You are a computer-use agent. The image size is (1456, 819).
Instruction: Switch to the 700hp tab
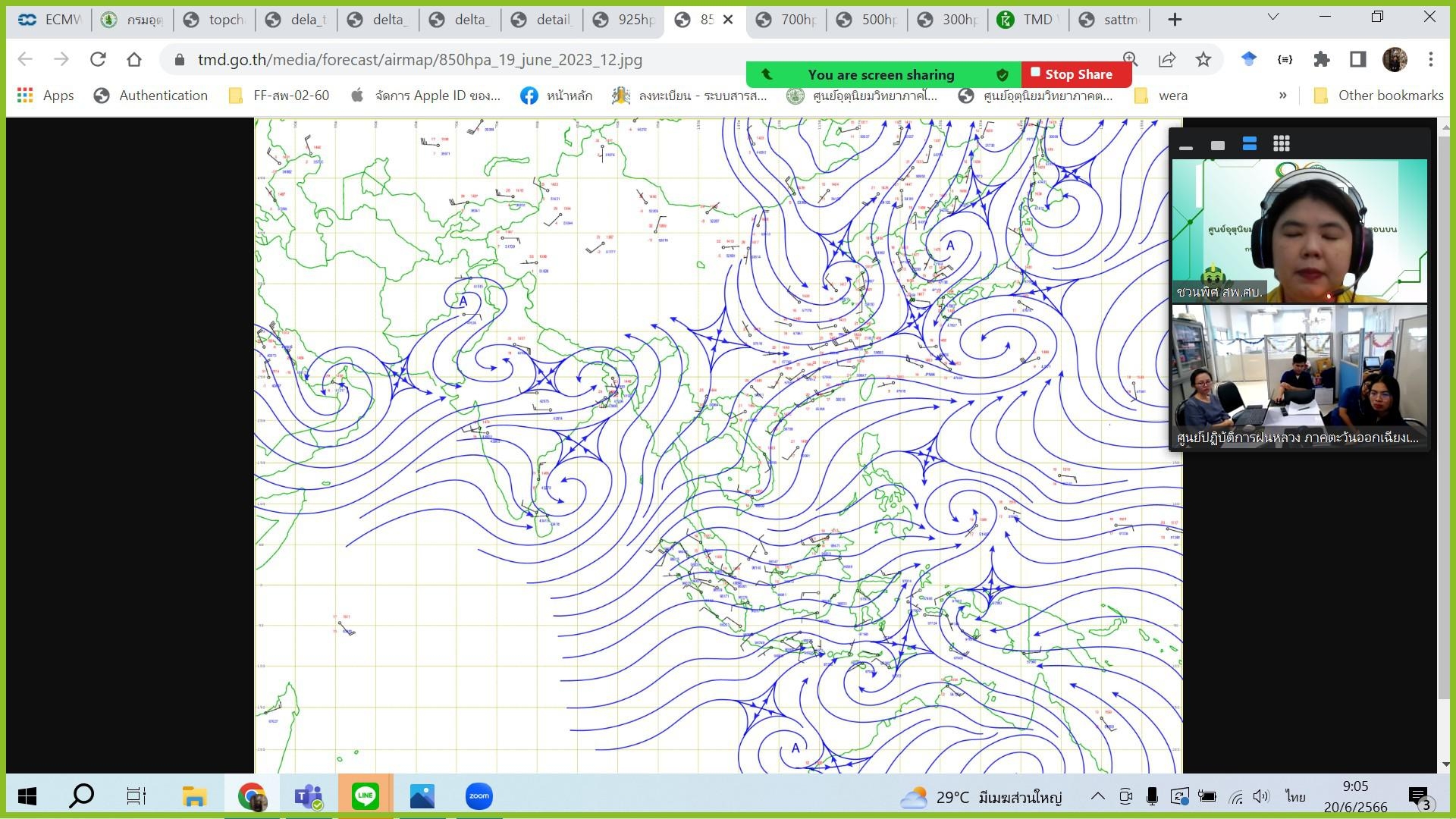coord(789,20)
